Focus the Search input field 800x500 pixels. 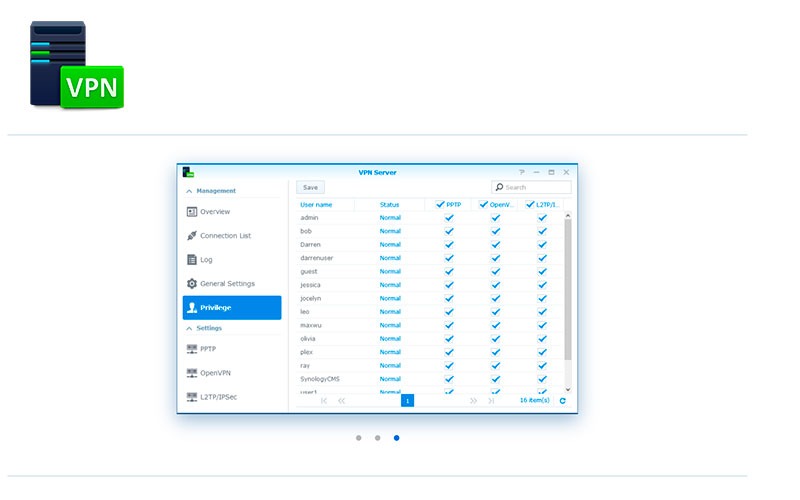point(532,187)
